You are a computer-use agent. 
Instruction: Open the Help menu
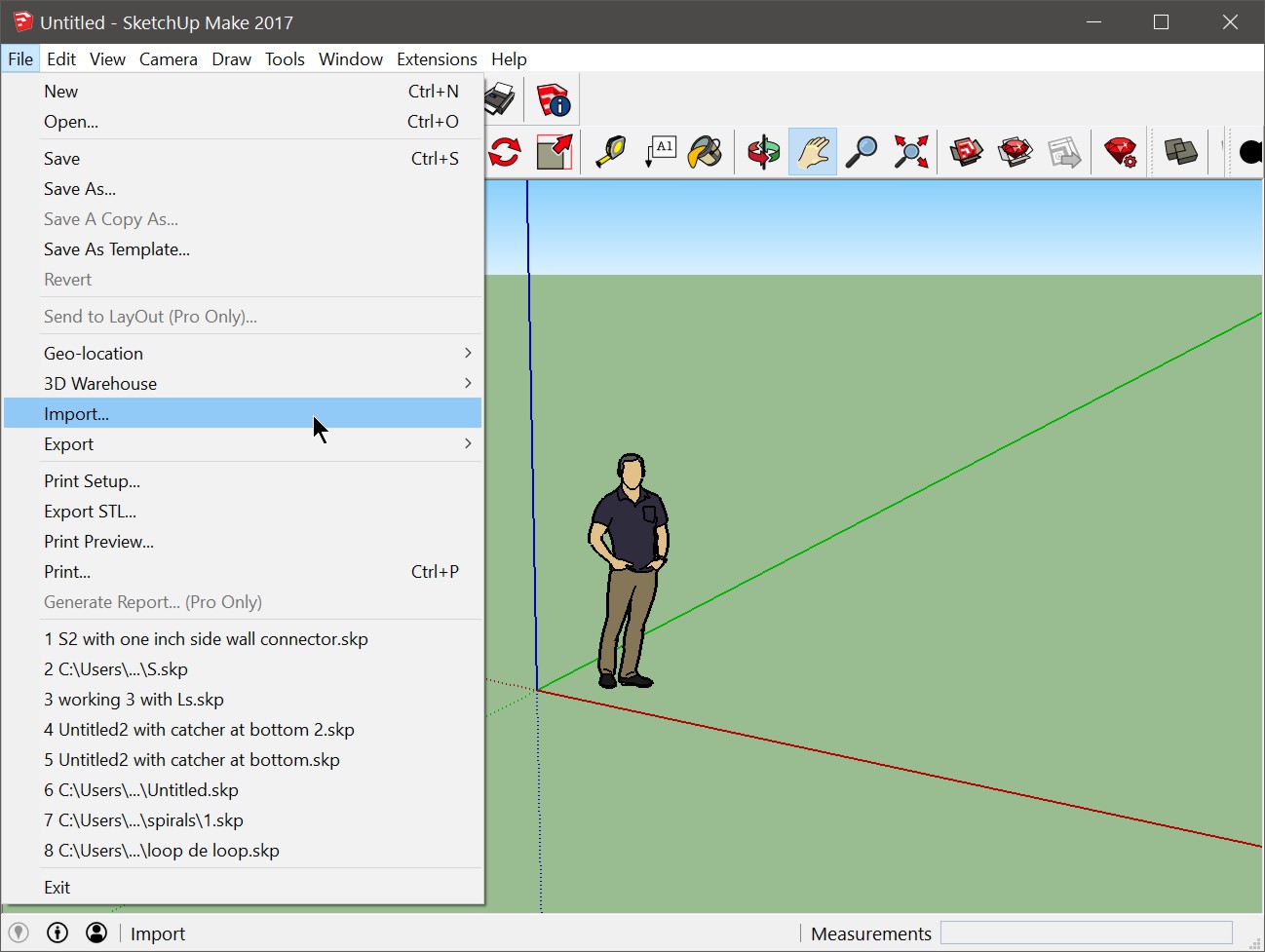pyautogui.click(x=509, y=58)
